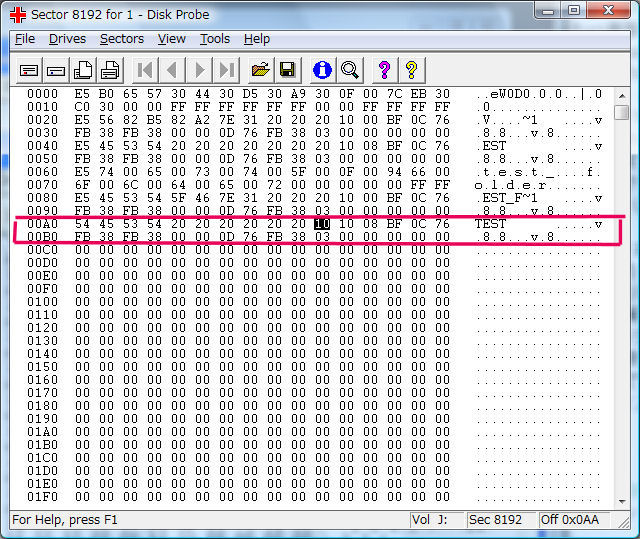Click the Disk Probe red cross title icon
Image resolution: width=640 pixels, height=539 pixels.
(x=18, y=15)
